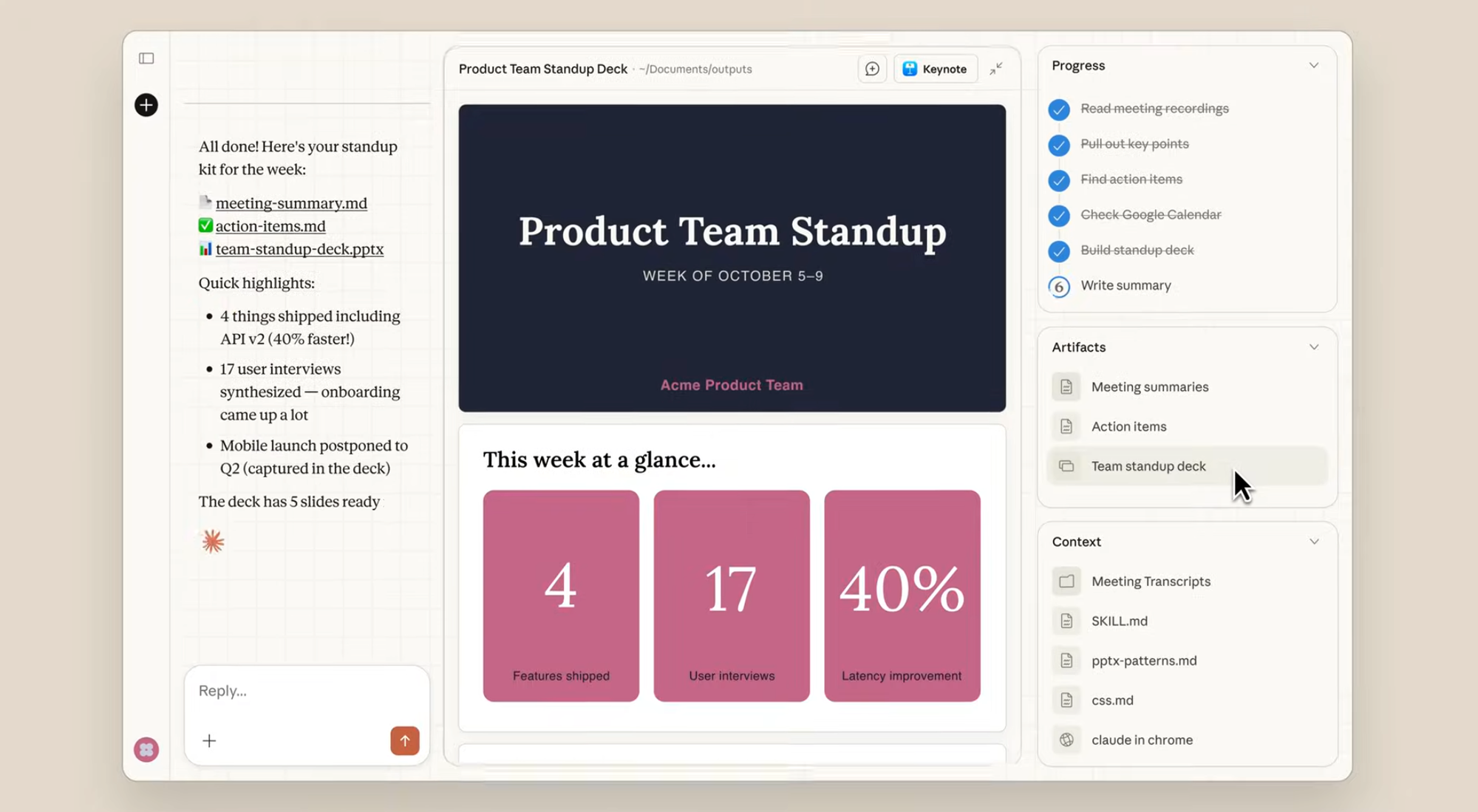Open in Keynote button
Viewport: 1478px width, 812px height.
[x=935, y=69]
